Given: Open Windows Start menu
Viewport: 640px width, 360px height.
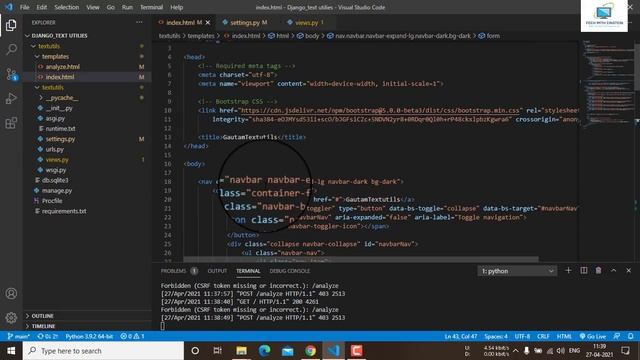Looking at the screenshot, I should 11,351.
